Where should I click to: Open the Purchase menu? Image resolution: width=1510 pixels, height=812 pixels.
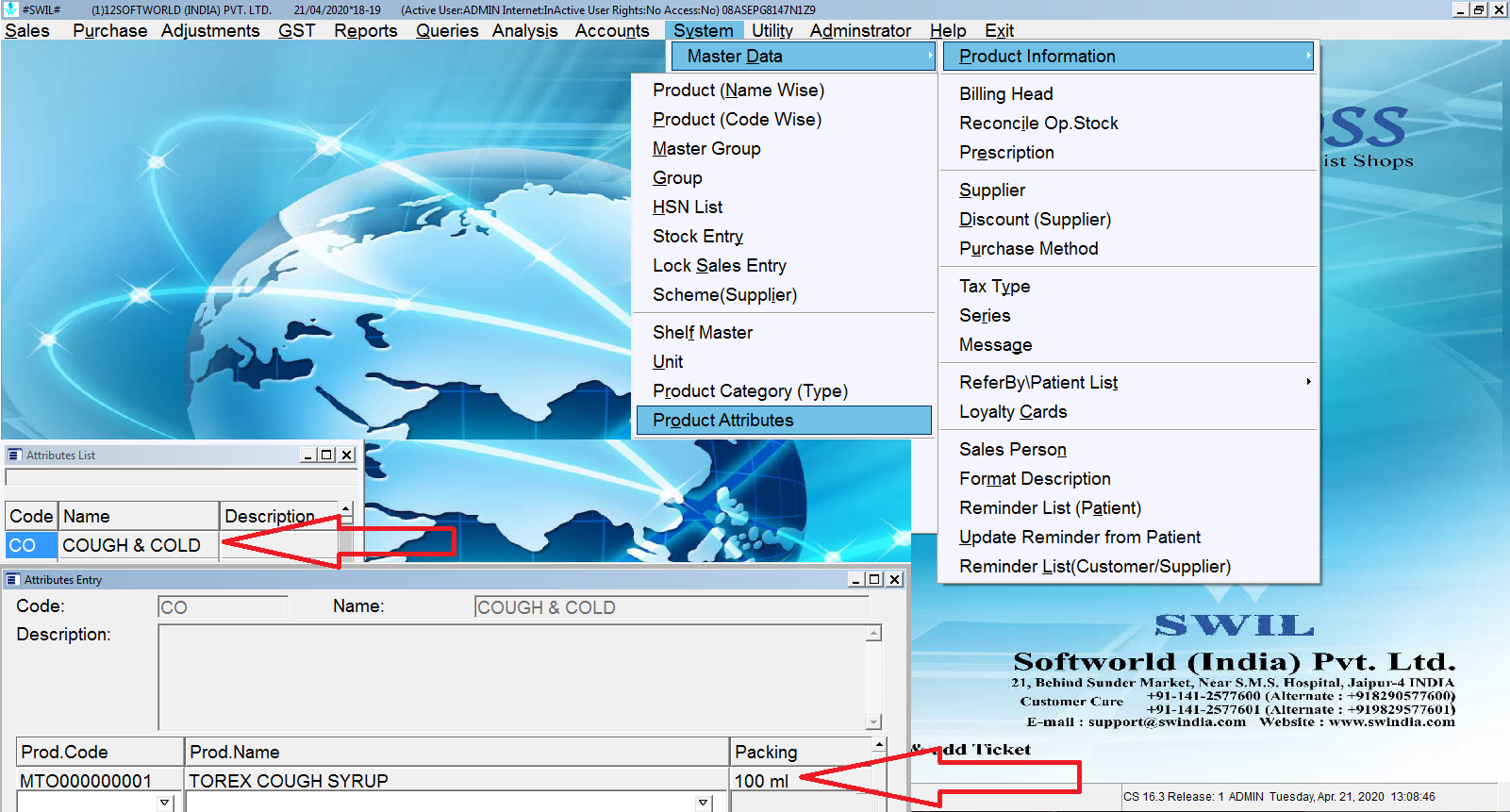tap(109, 30)
